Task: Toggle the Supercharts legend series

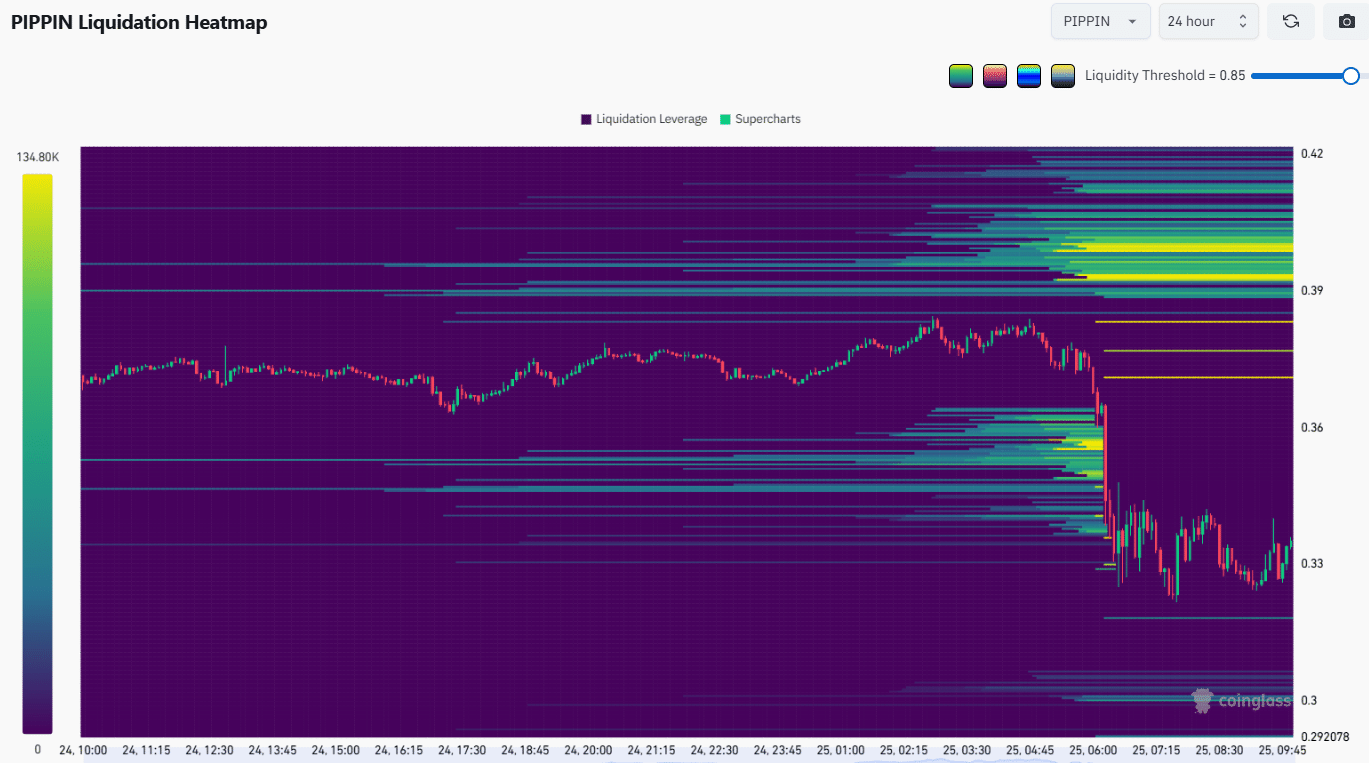Action: click(x=767, y=119)
